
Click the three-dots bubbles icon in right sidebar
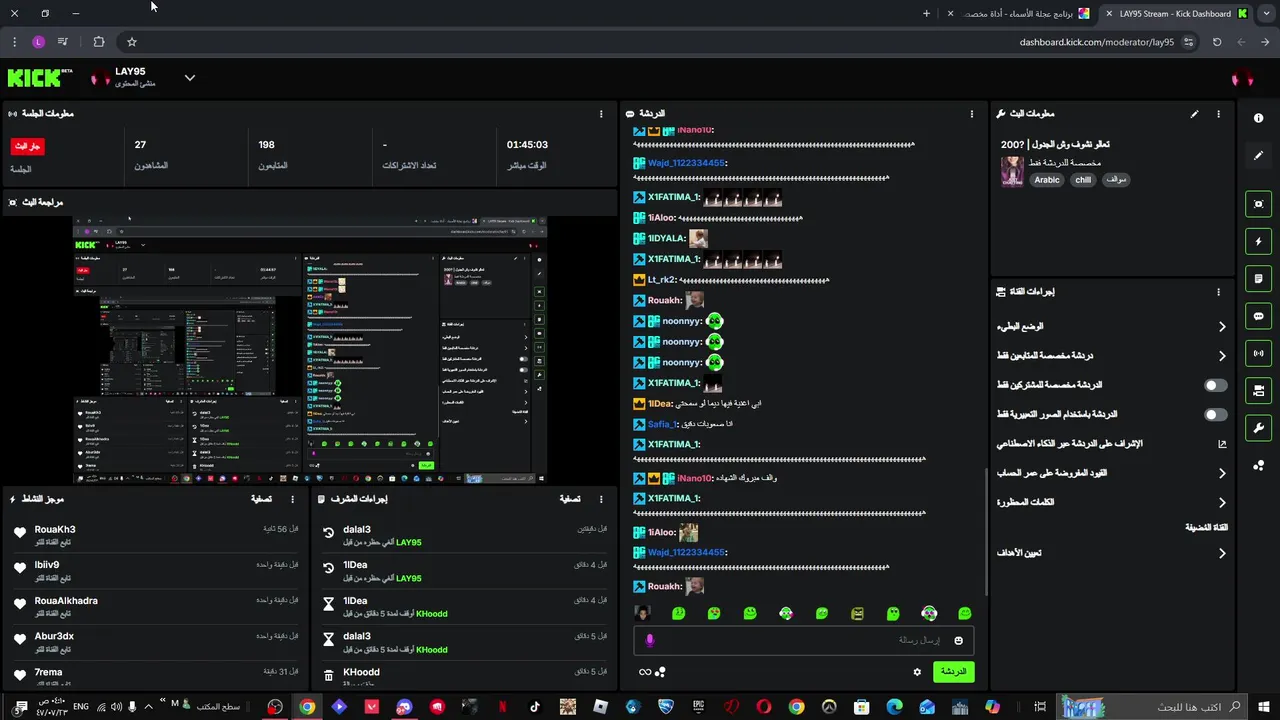[1258, 465]
